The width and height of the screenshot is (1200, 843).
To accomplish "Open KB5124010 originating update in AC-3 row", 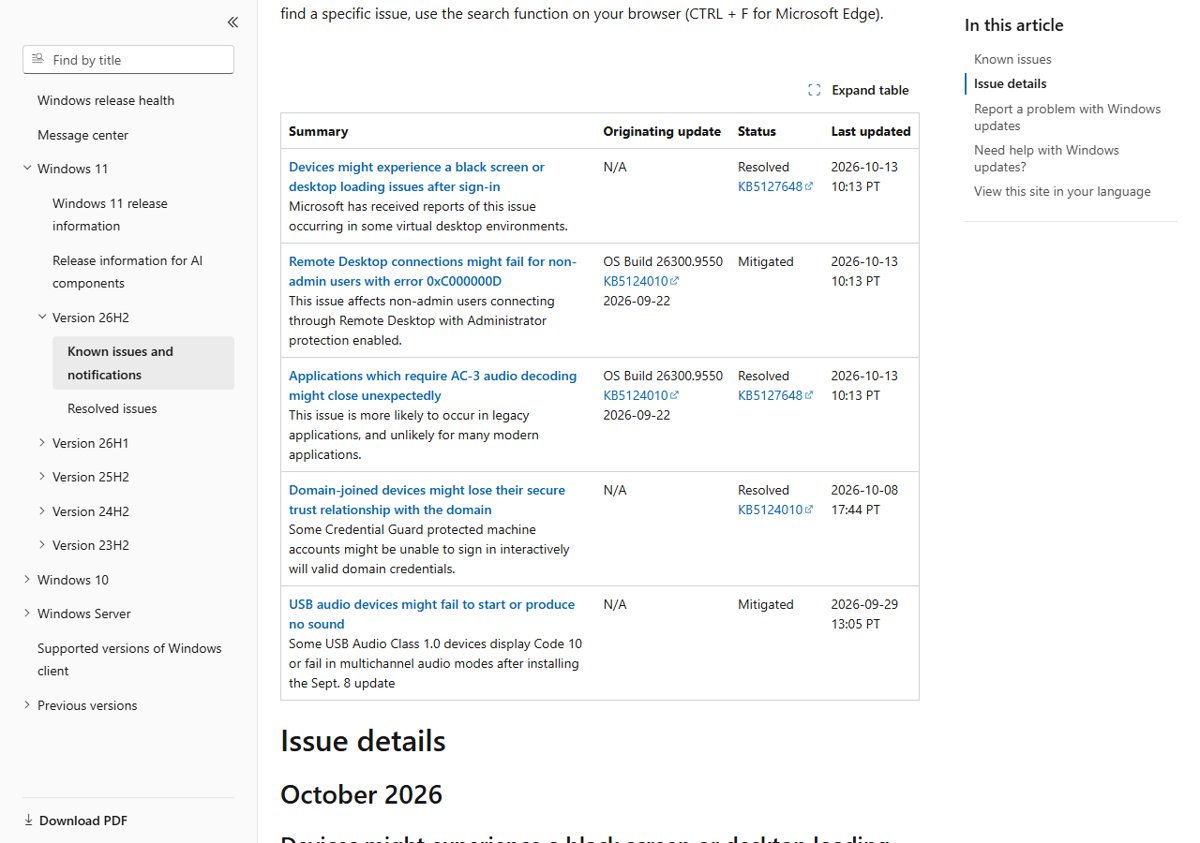I will (641, 395).
